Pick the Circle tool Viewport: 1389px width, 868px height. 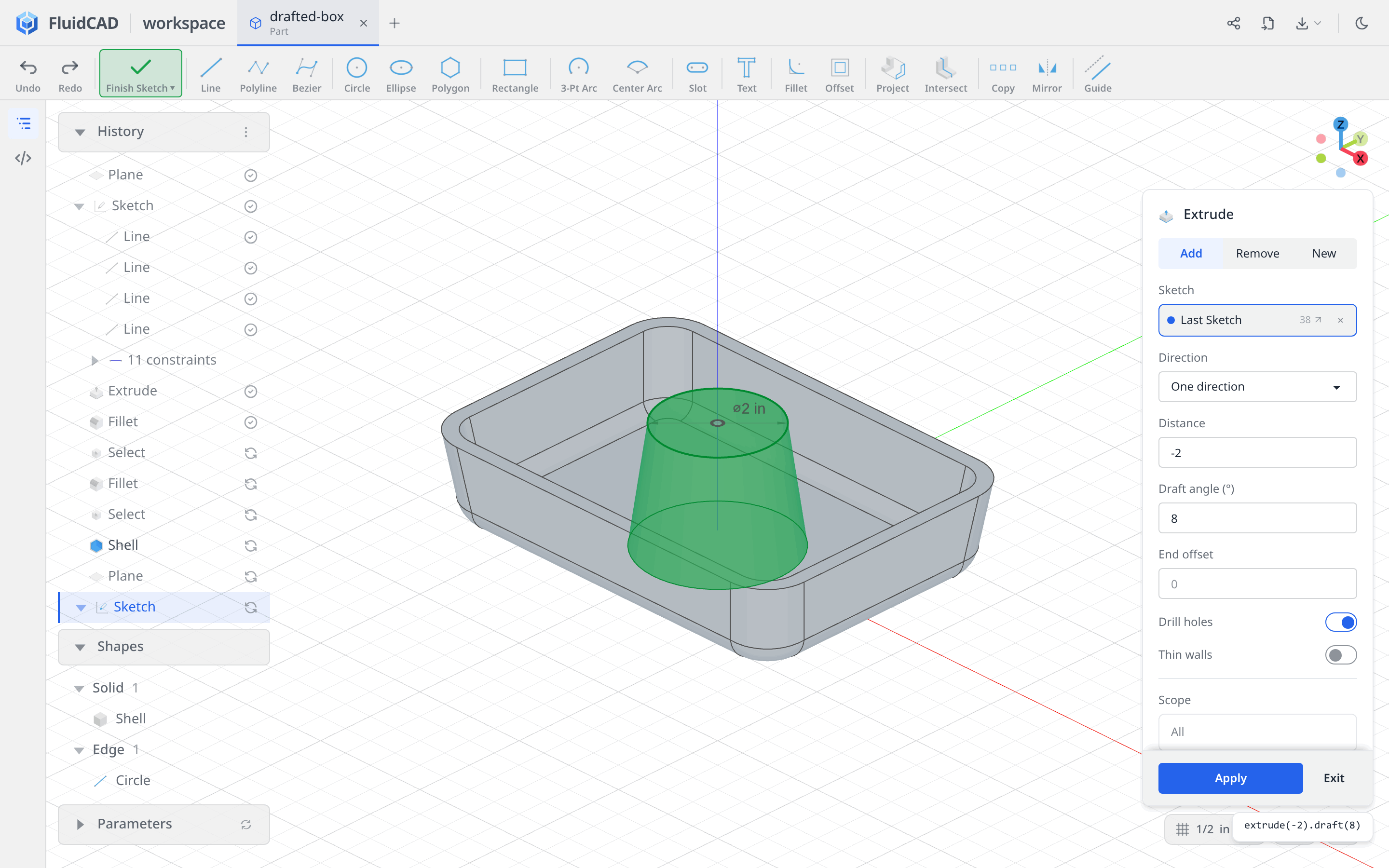356,75
